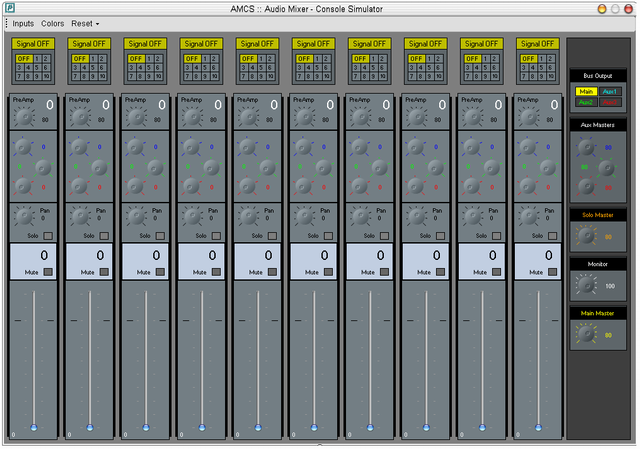This screenshot has width=640, height=449.
Task: Mute the tenth channel
Action: (553, 272)
